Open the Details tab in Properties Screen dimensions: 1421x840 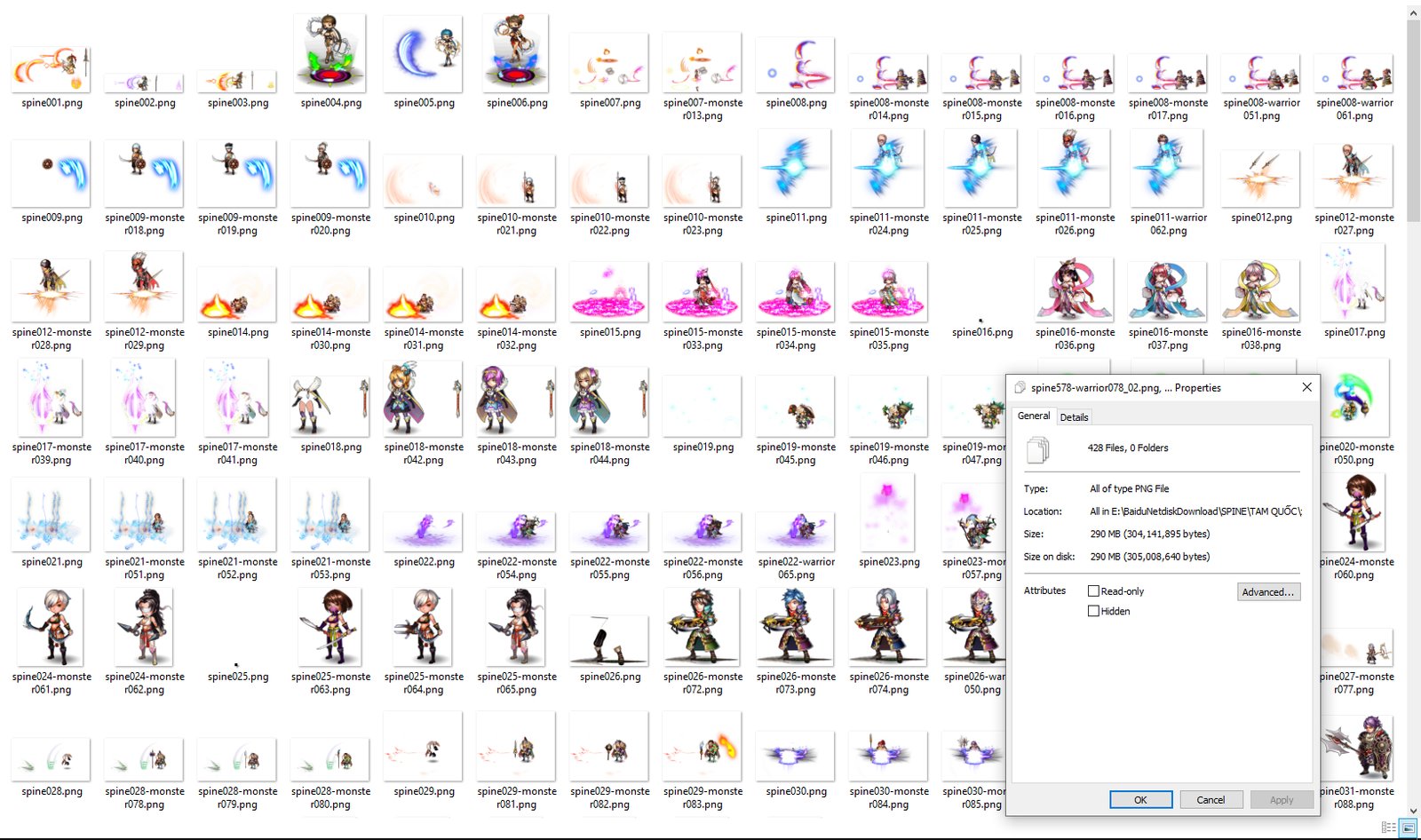[x=1074, y=417]
